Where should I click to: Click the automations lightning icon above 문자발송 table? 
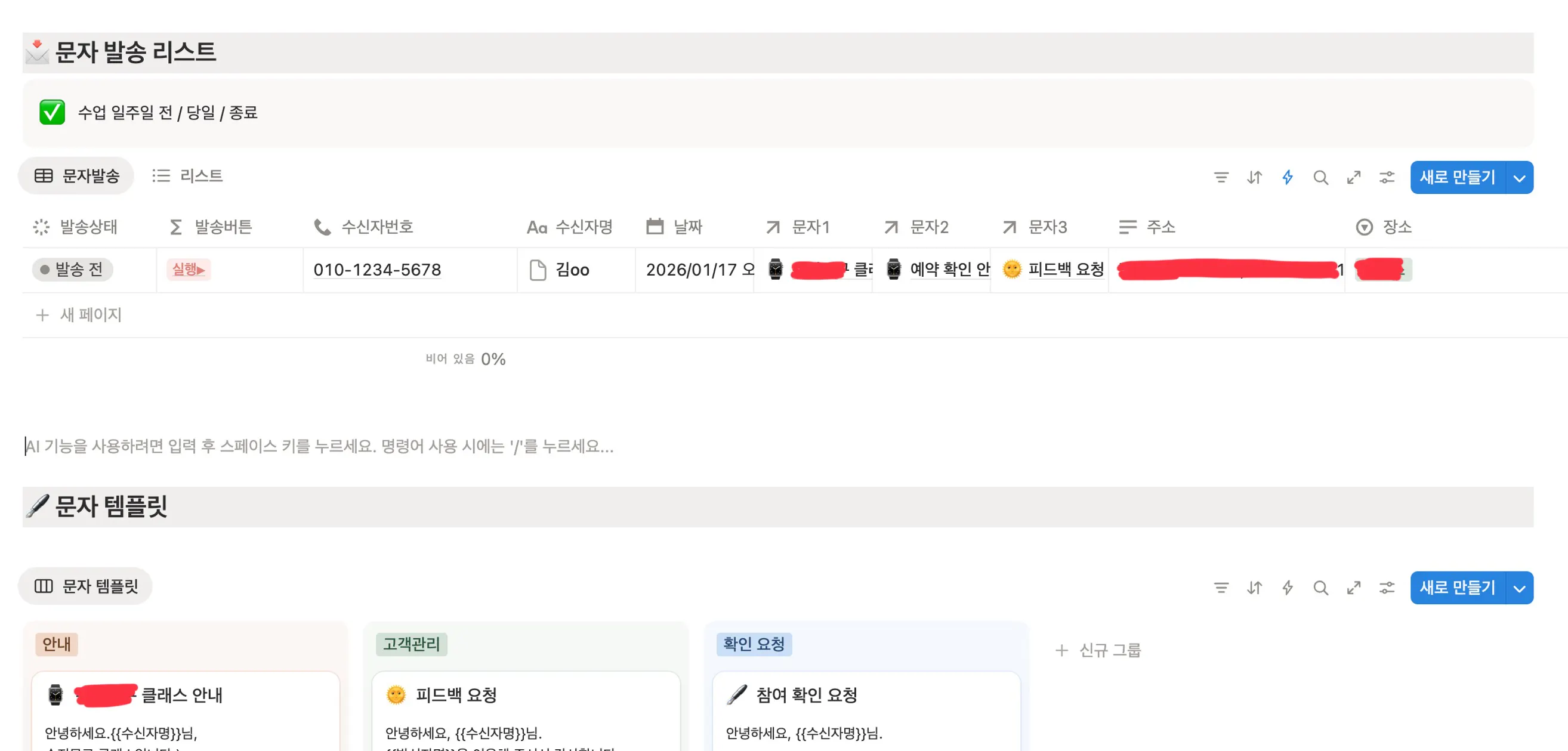pyautogui.click(x=1287, y=178)
